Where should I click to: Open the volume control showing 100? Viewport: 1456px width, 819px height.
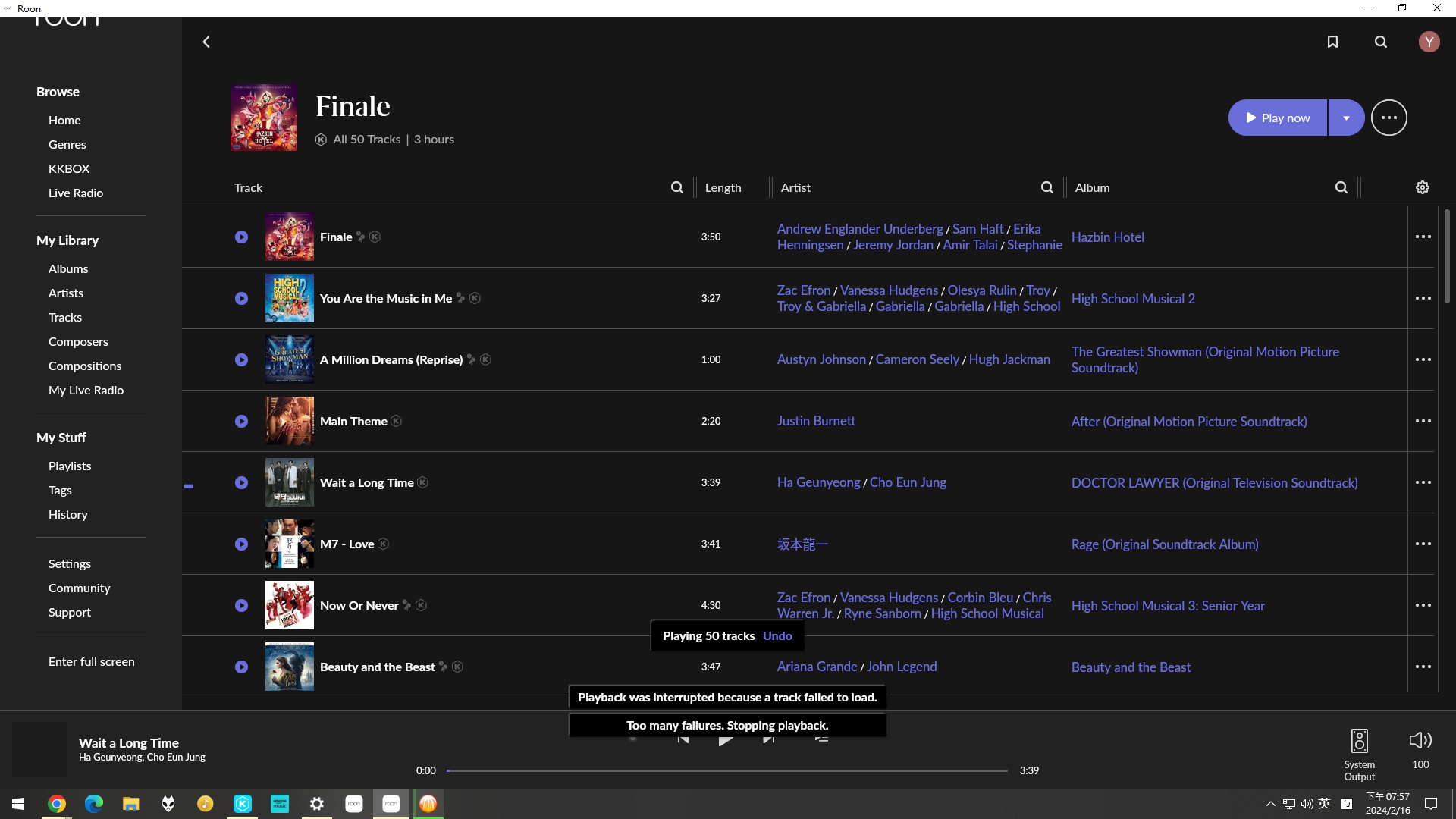pos(1420,749)
